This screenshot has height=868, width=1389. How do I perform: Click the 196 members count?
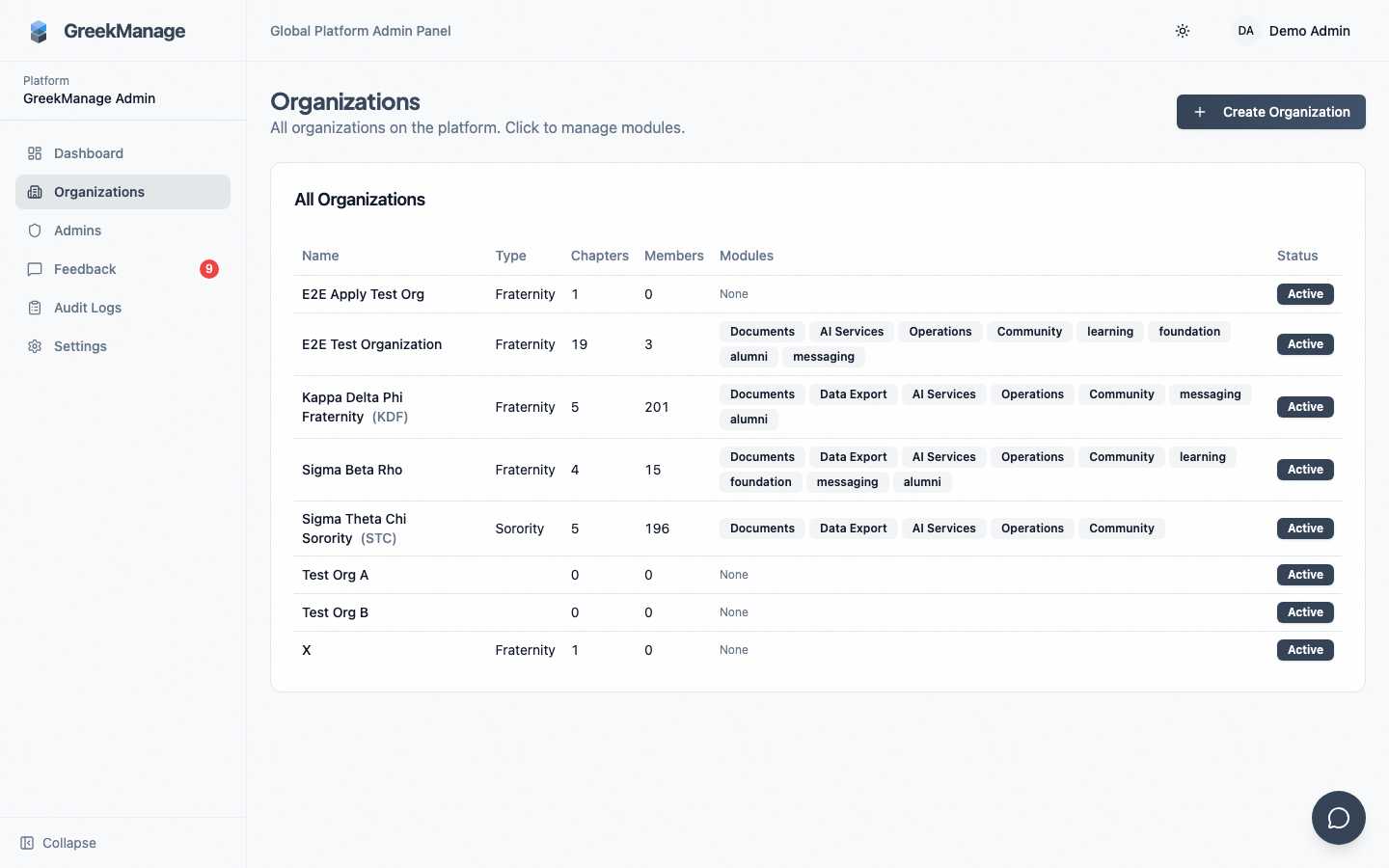(657, 529)
